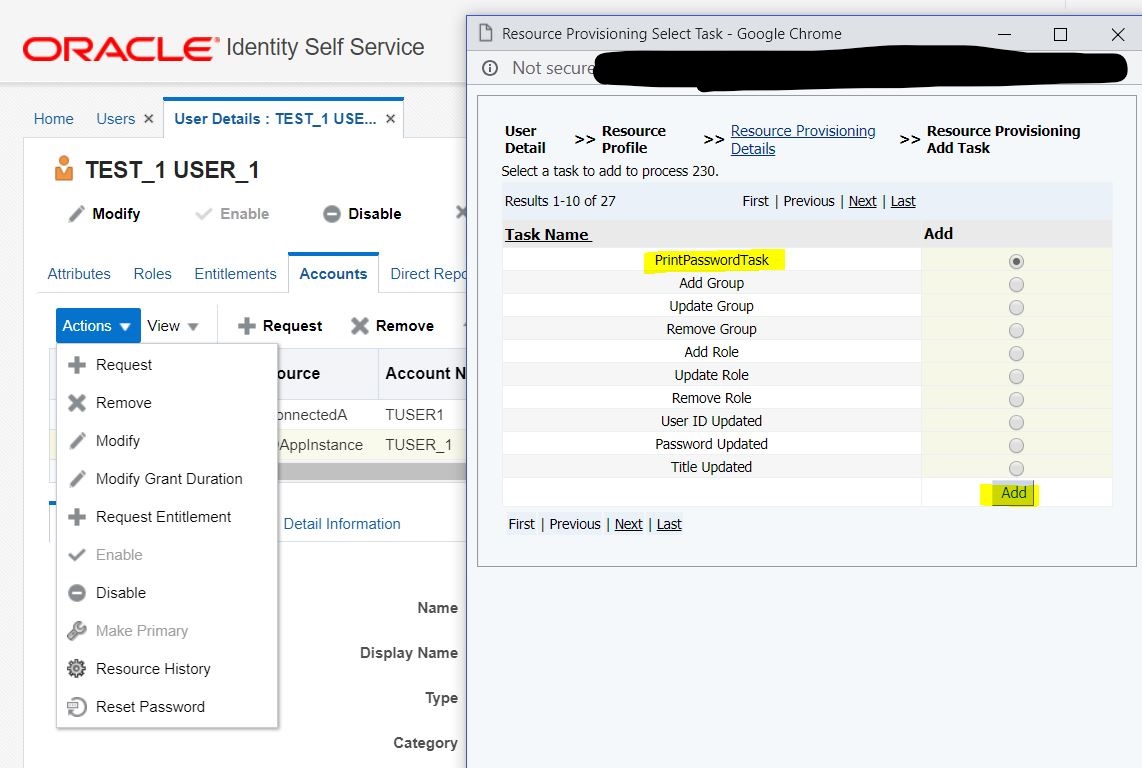Select the Modify pencil icon
This screenshot has width=1142, height=768.
coord(75,213)
